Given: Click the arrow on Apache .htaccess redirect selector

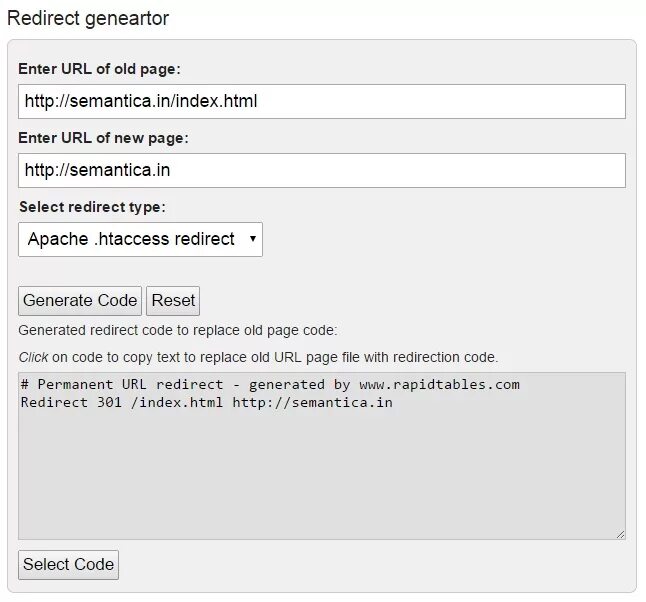Looking at the screenshot, I should pyautogui.click(x=252, y=239).
